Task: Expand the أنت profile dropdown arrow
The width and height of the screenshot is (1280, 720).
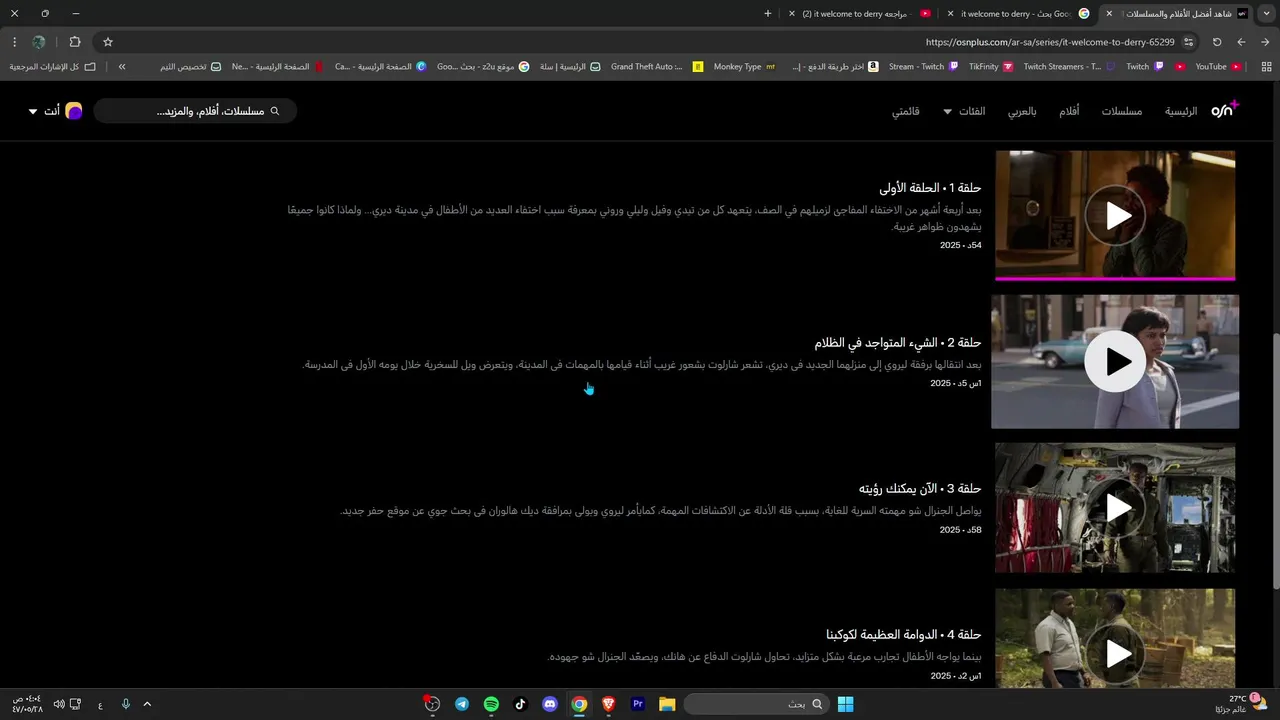Action: [x=33, y=111]
